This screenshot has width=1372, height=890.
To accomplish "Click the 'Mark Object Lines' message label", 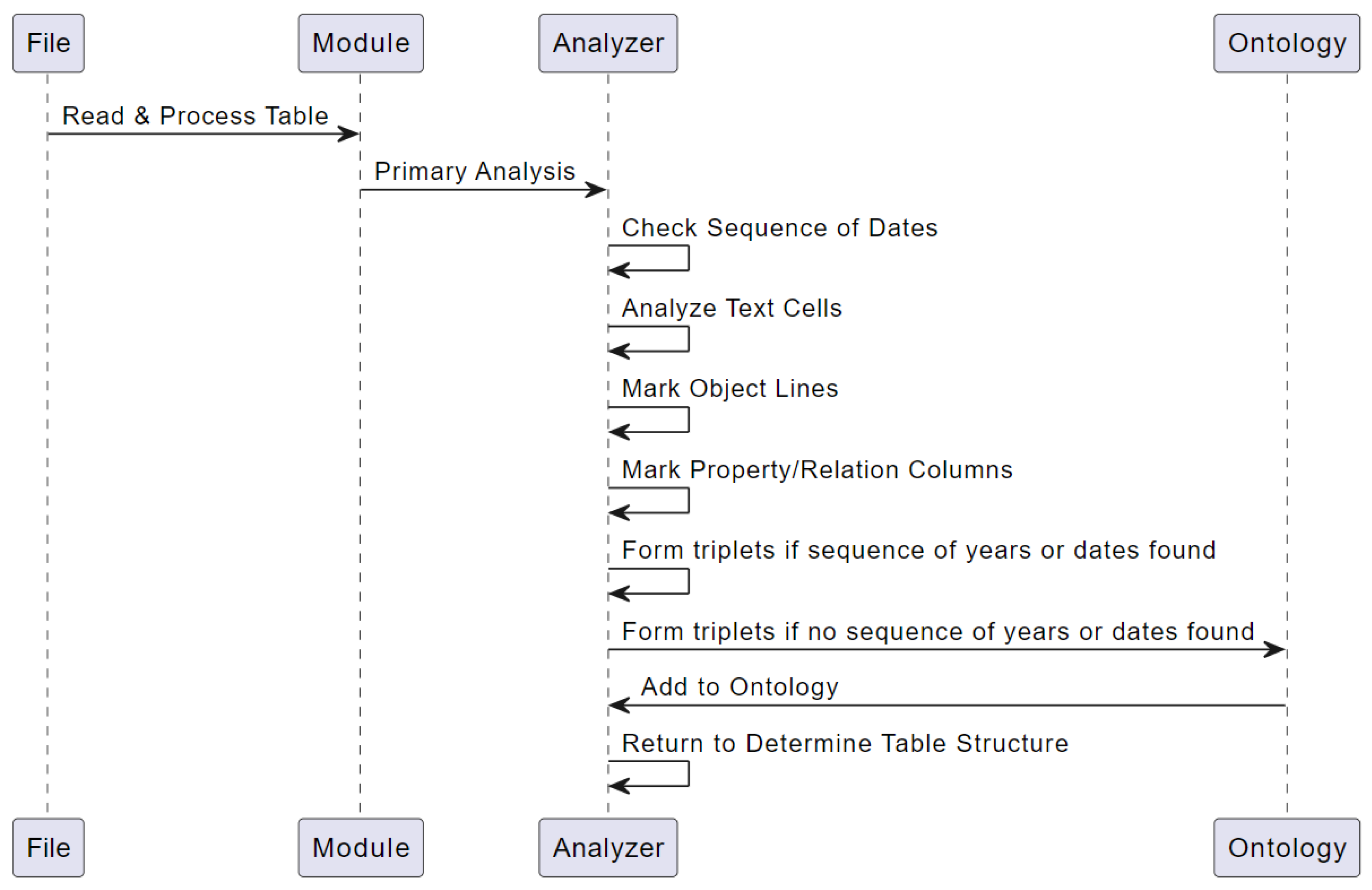I will (x=730, y=388).
